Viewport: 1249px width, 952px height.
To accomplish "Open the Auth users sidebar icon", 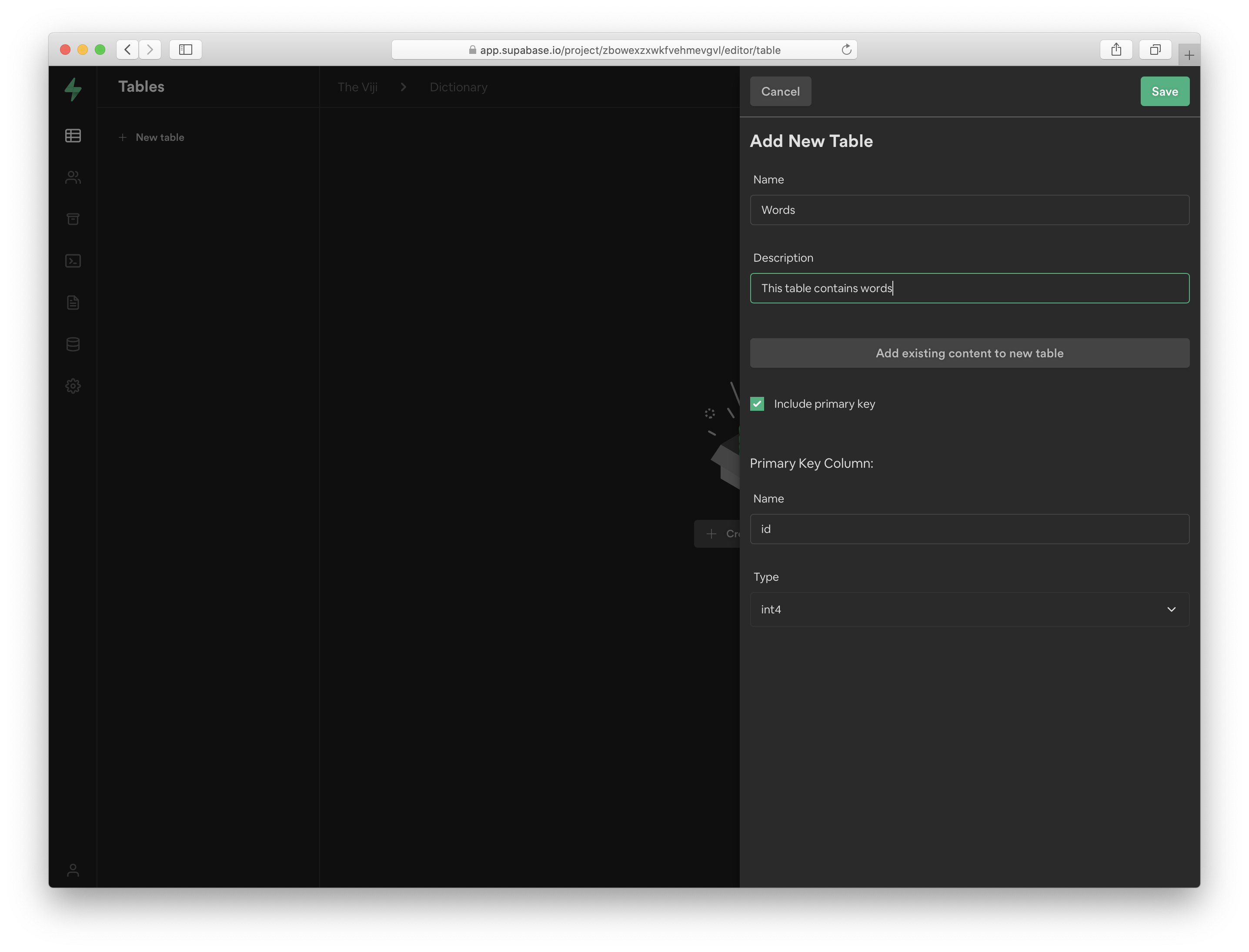I will coord(73,177).
